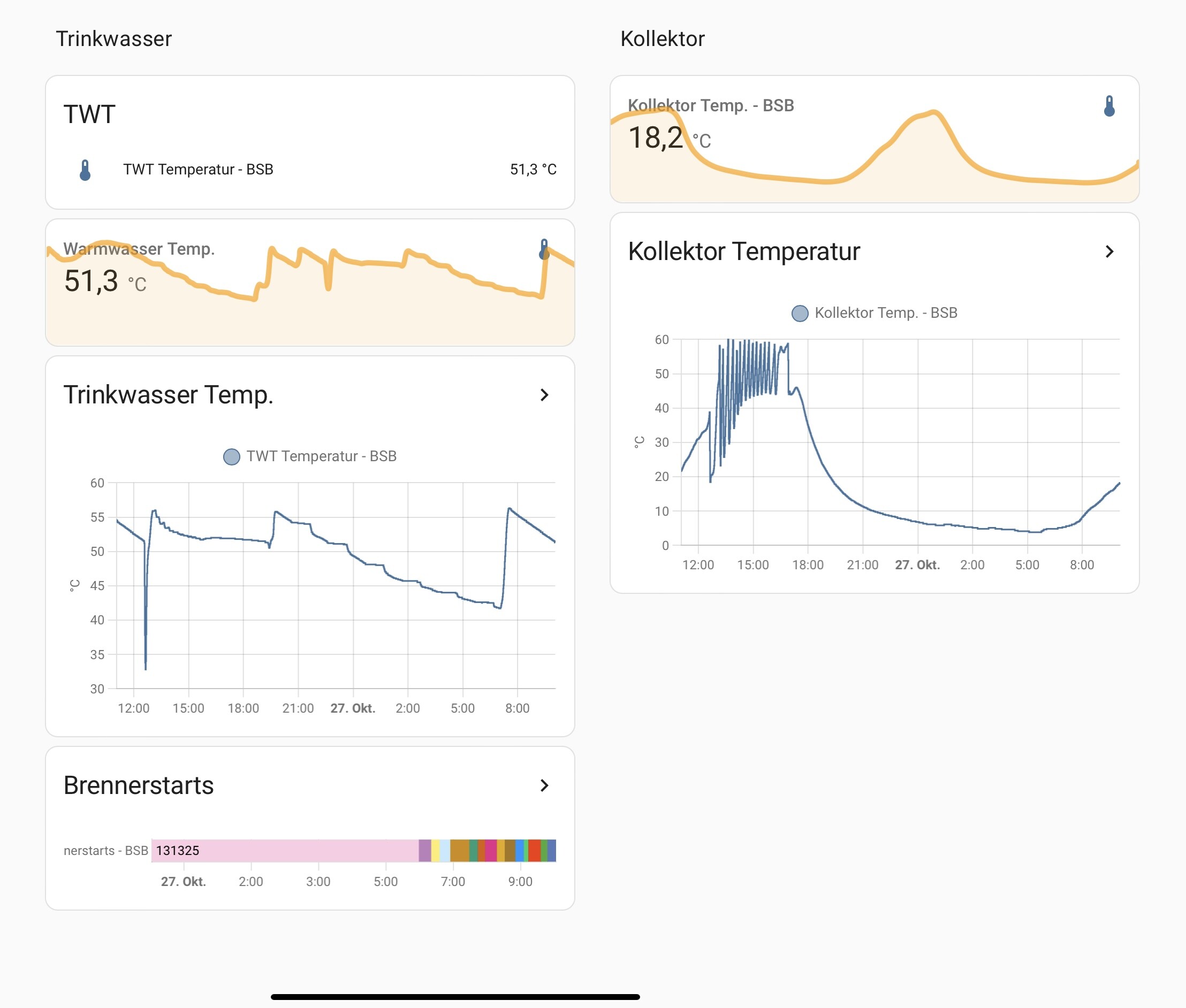Click the 51,3 °C value in TWT row
Image resolution: width=1186 pixels, height=1008 pixels.
(x=533, y=170)
